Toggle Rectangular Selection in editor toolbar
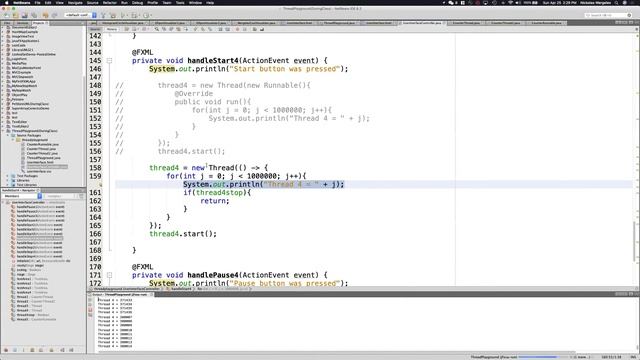 point(186,29)
